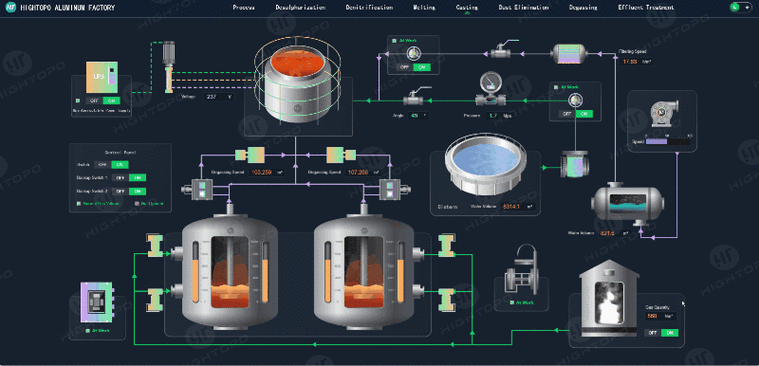Click the transformer cylinder beside UPS
The height and width of the screenshot is (366, 759).
[168, 67]
